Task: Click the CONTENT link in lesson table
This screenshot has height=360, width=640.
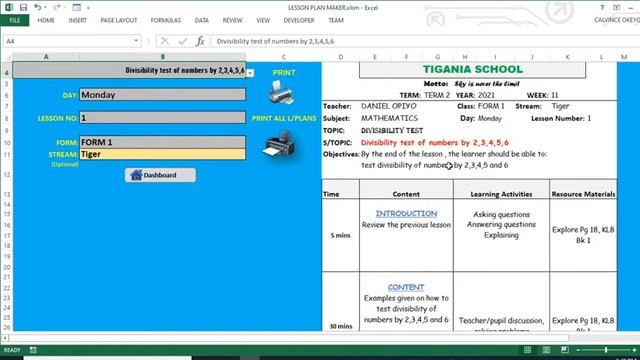Action: coord(406,287)
